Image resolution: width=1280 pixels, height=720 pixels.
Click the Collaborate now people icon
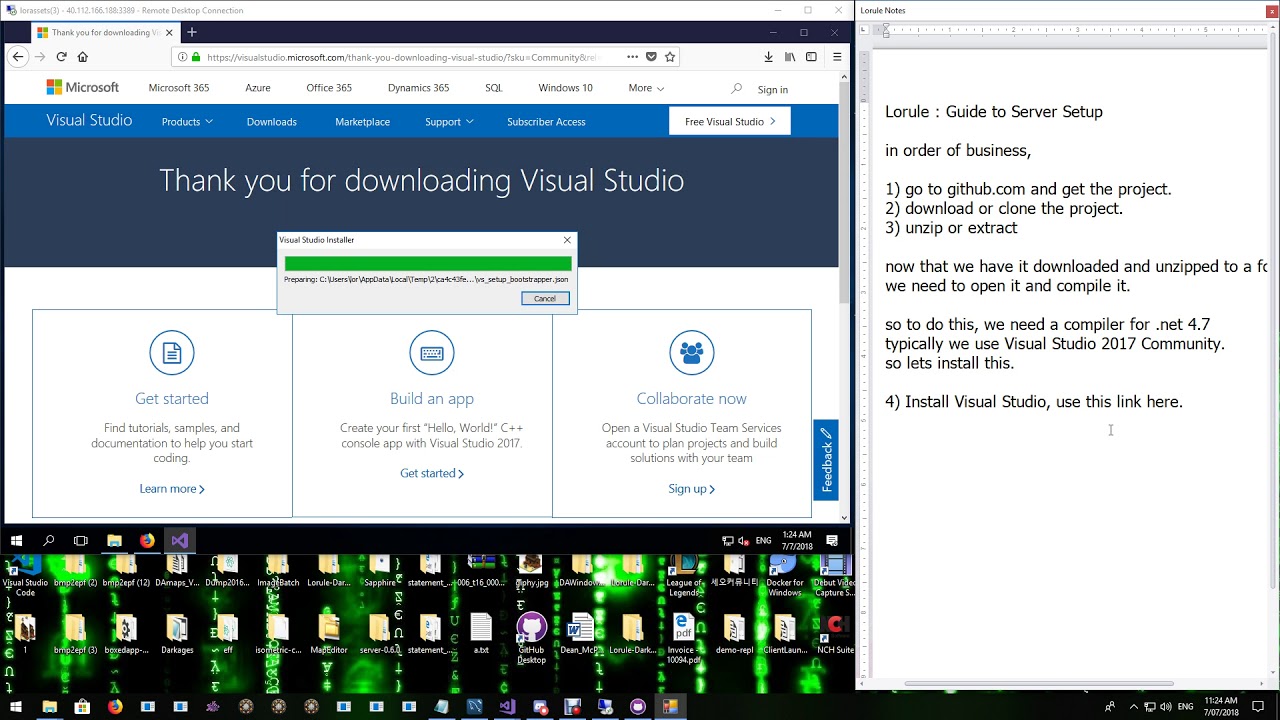(x=691, y=353)
